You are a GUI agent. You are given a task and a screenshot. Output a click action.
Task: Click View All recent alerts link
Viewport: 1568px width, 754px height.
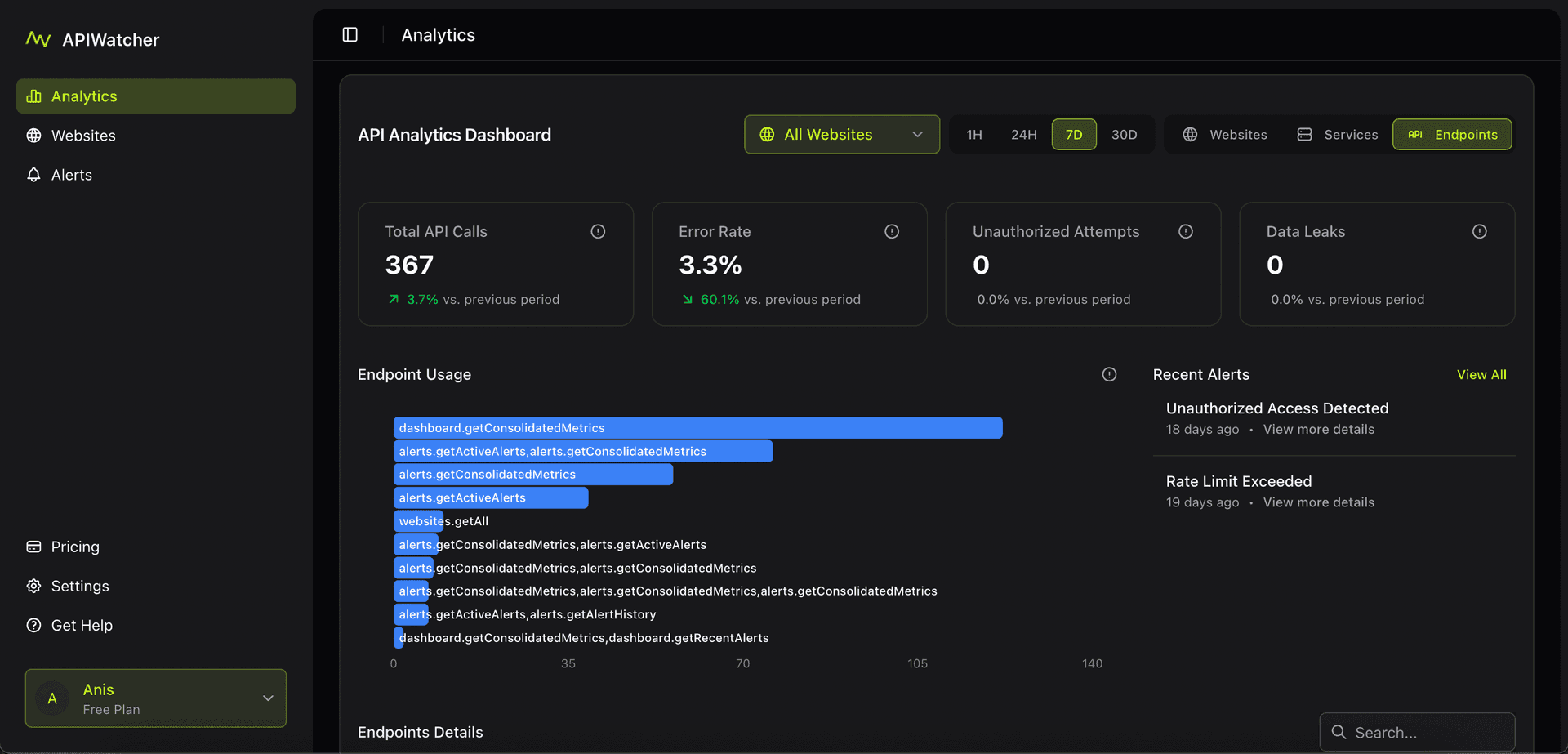1481,374
